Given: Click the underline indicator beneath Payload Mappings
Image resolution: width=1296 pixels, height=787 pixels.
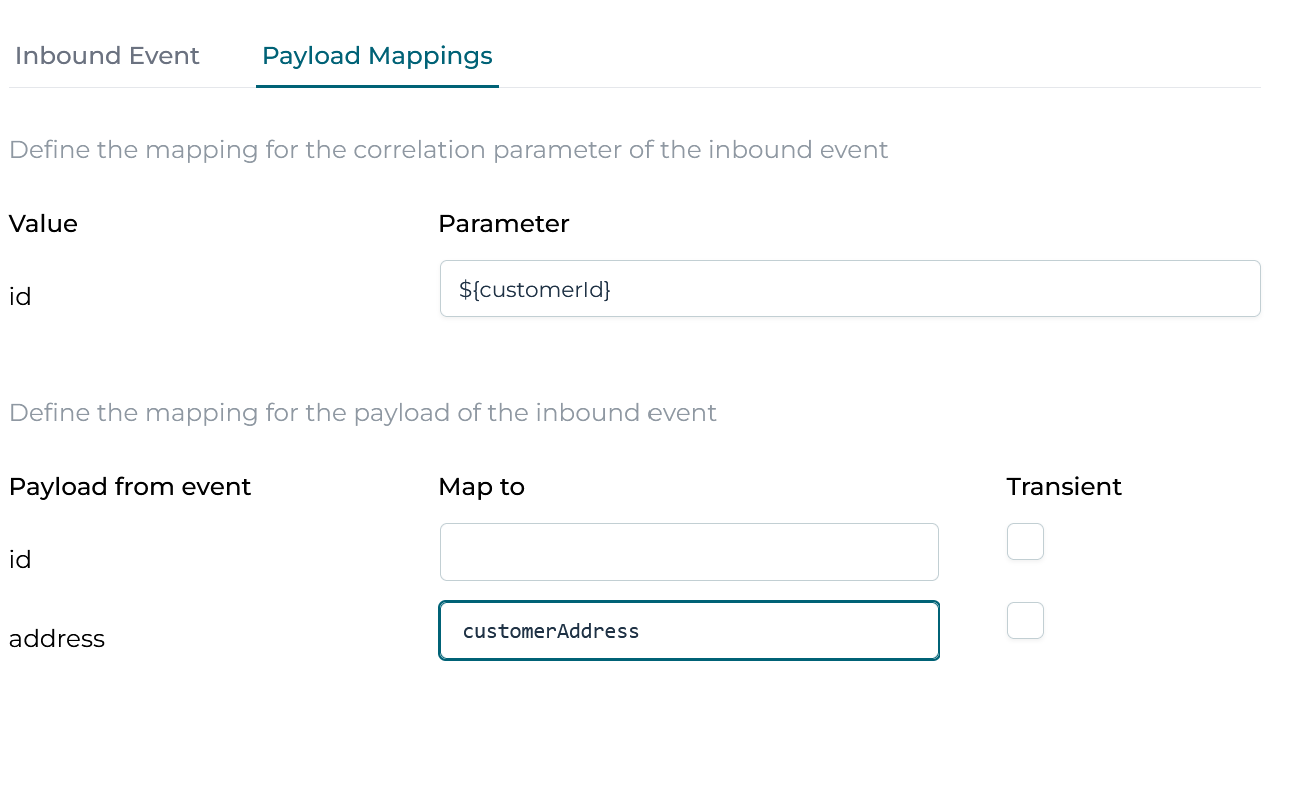Looking at the screenshot, I should coord(377,86).
